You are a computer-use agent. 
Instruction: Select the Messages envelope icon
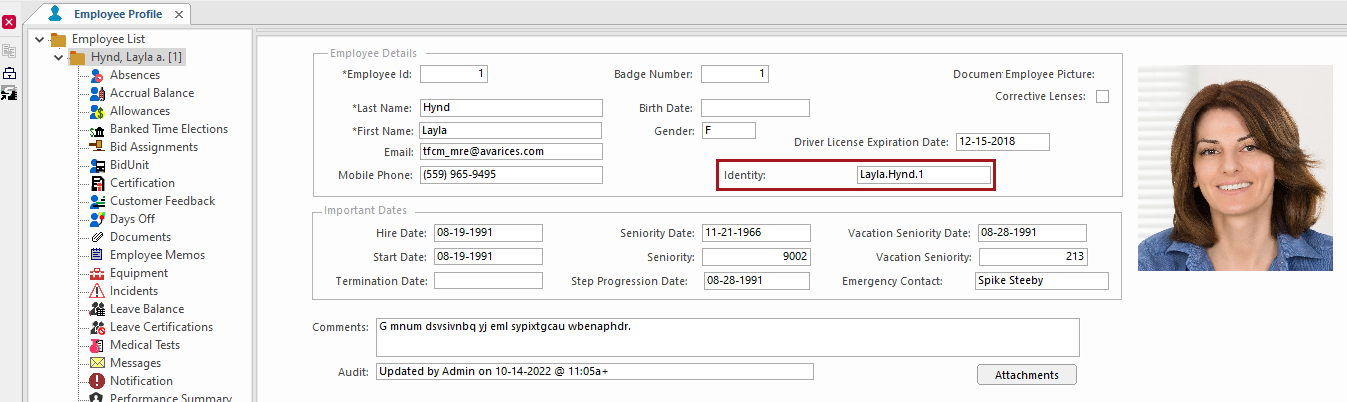click(x=98, y=363)
